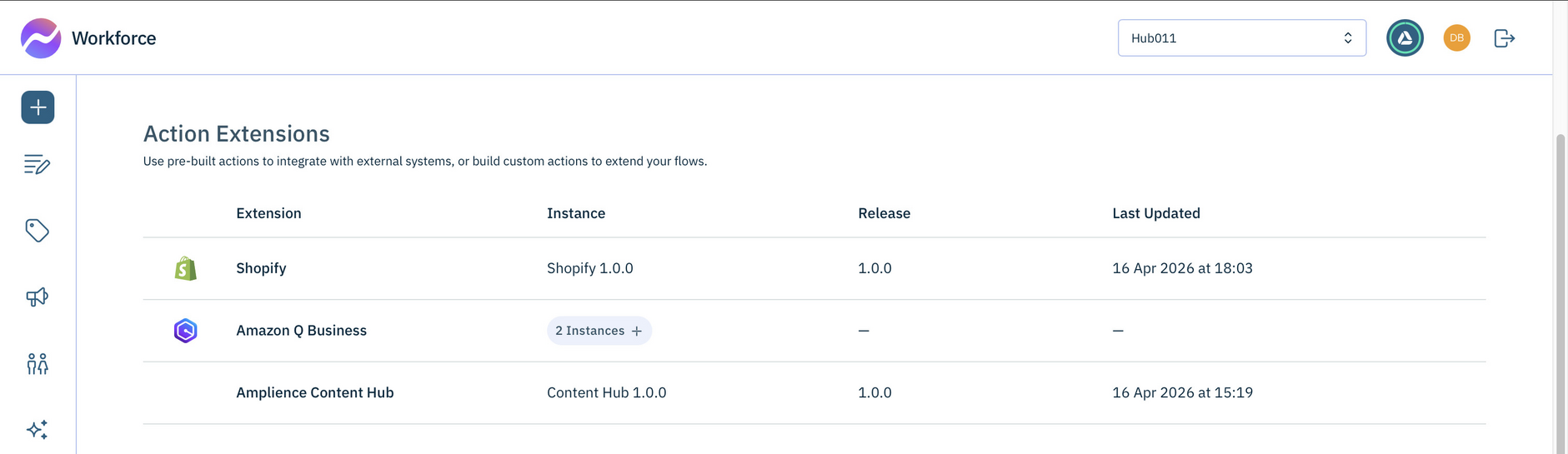The width and height of the screenshot is (1568, 454).
Task: Click the Instance column header
Action: point(576,213)
